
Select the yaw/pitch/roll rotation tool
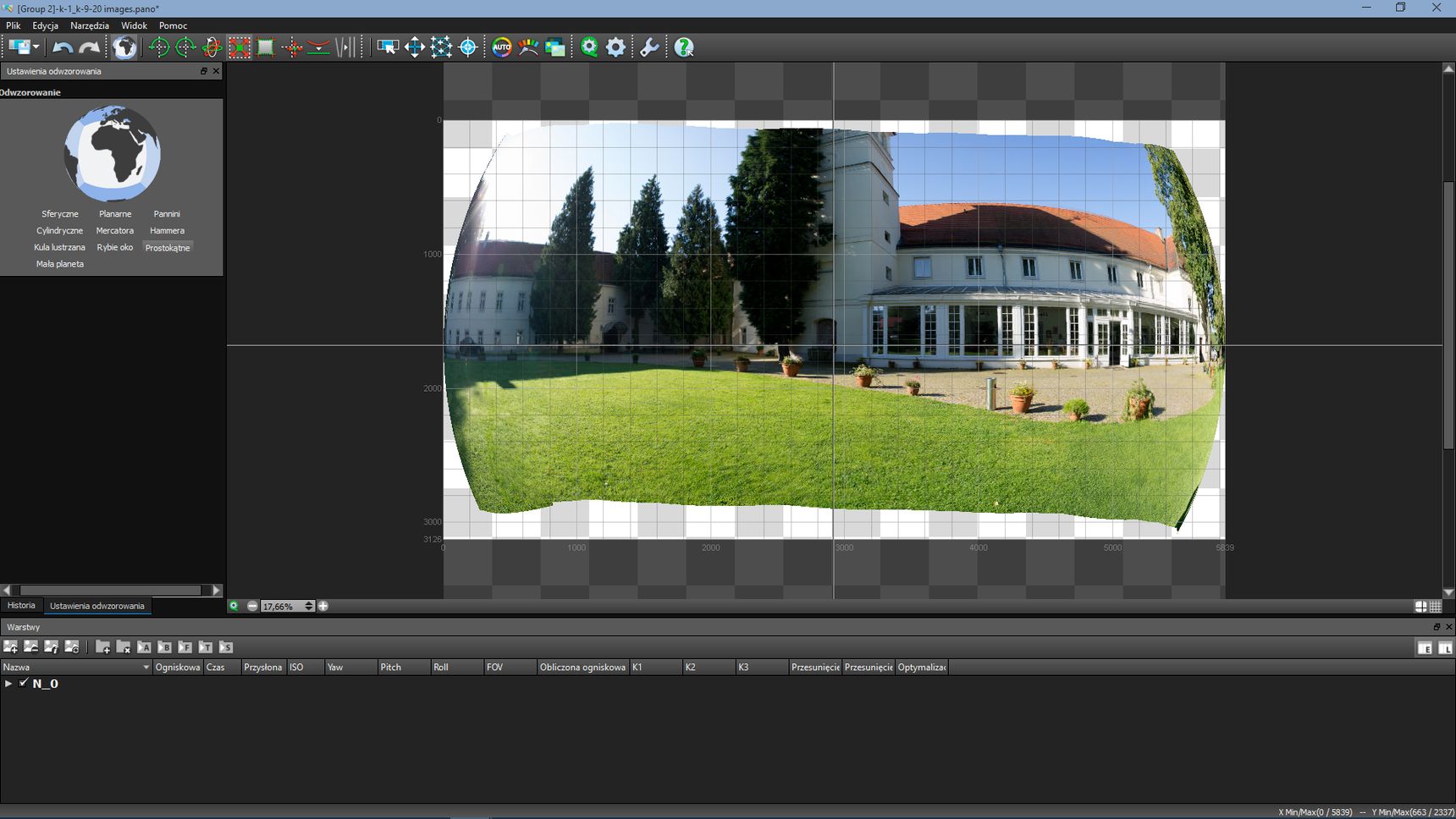(x=212, y=47)
